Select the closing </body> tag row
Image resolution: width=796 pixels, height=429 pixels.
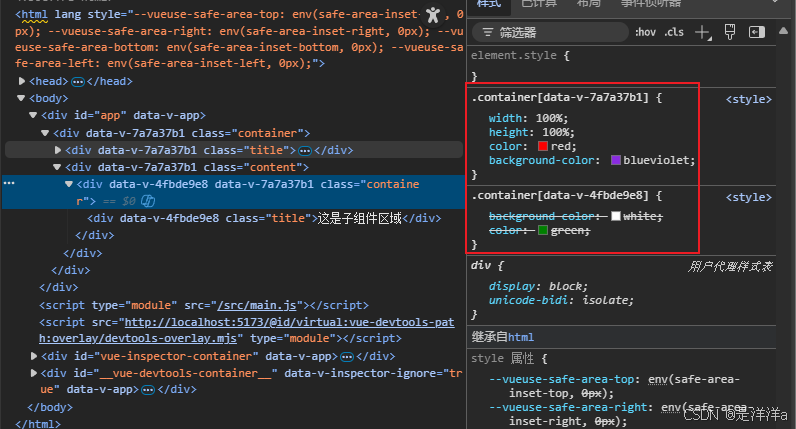click(50, 407)
